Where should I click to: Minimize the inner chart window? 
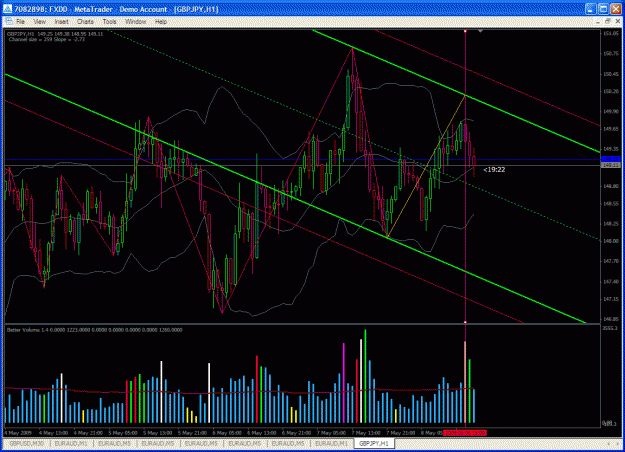pyautogui.click(x=597, y=22)
